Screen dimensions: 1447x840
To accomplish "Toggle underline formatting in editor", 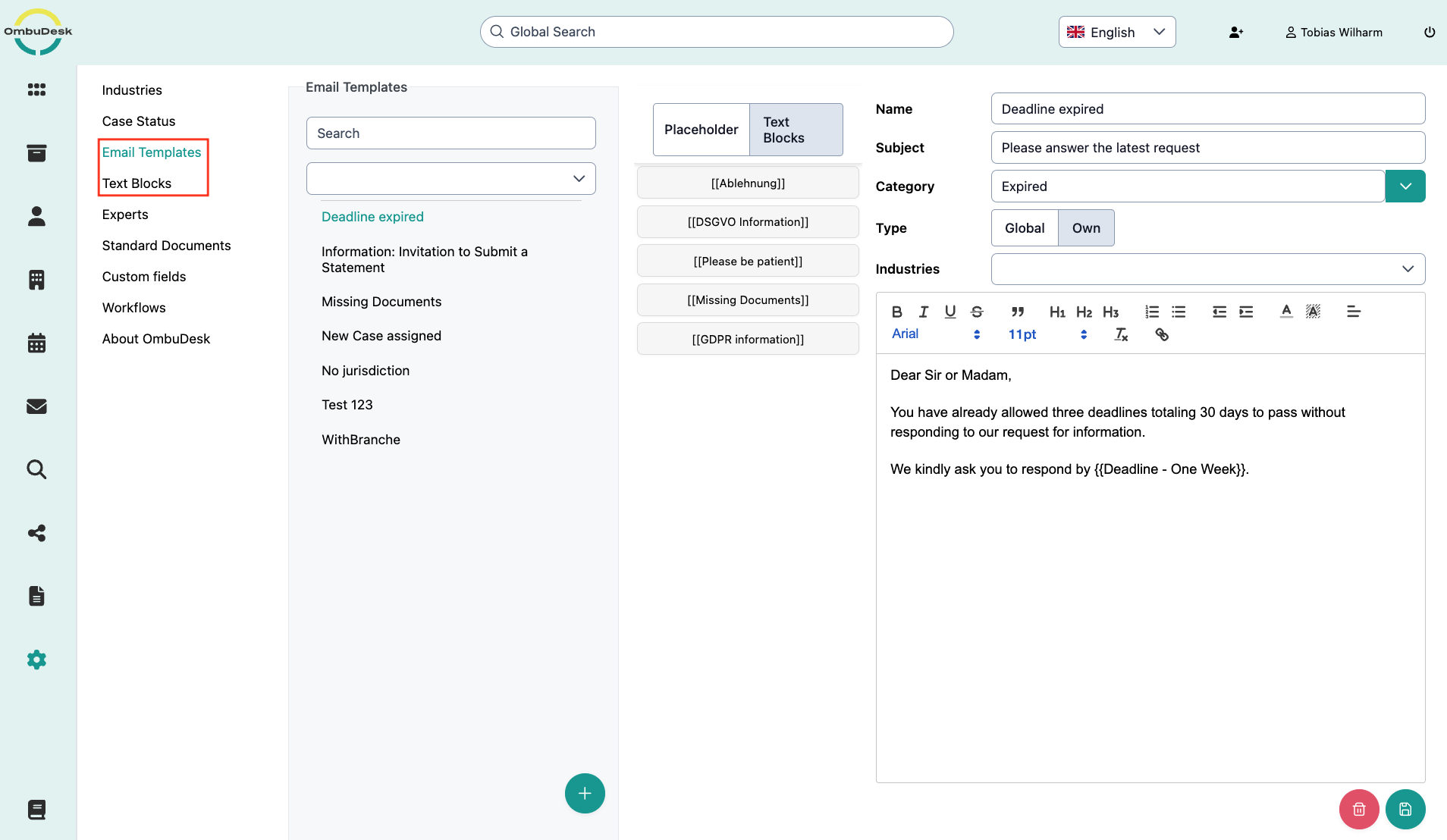I will pyautogui.click(x=950, y=312).
